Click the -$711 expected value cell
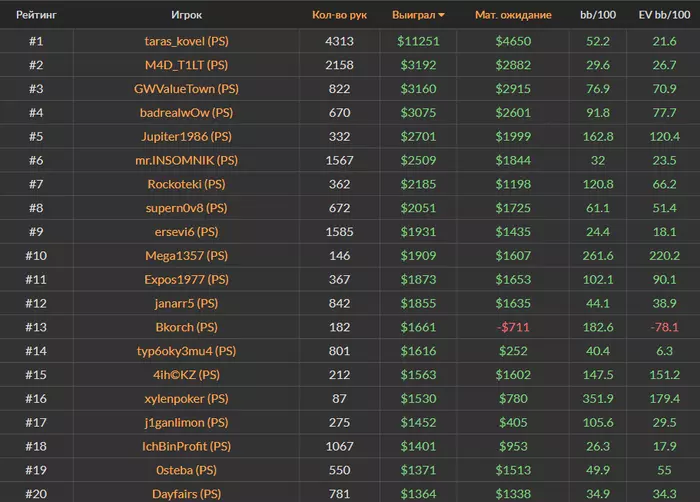Screen dimensions: 700x502 pos(513,327)
